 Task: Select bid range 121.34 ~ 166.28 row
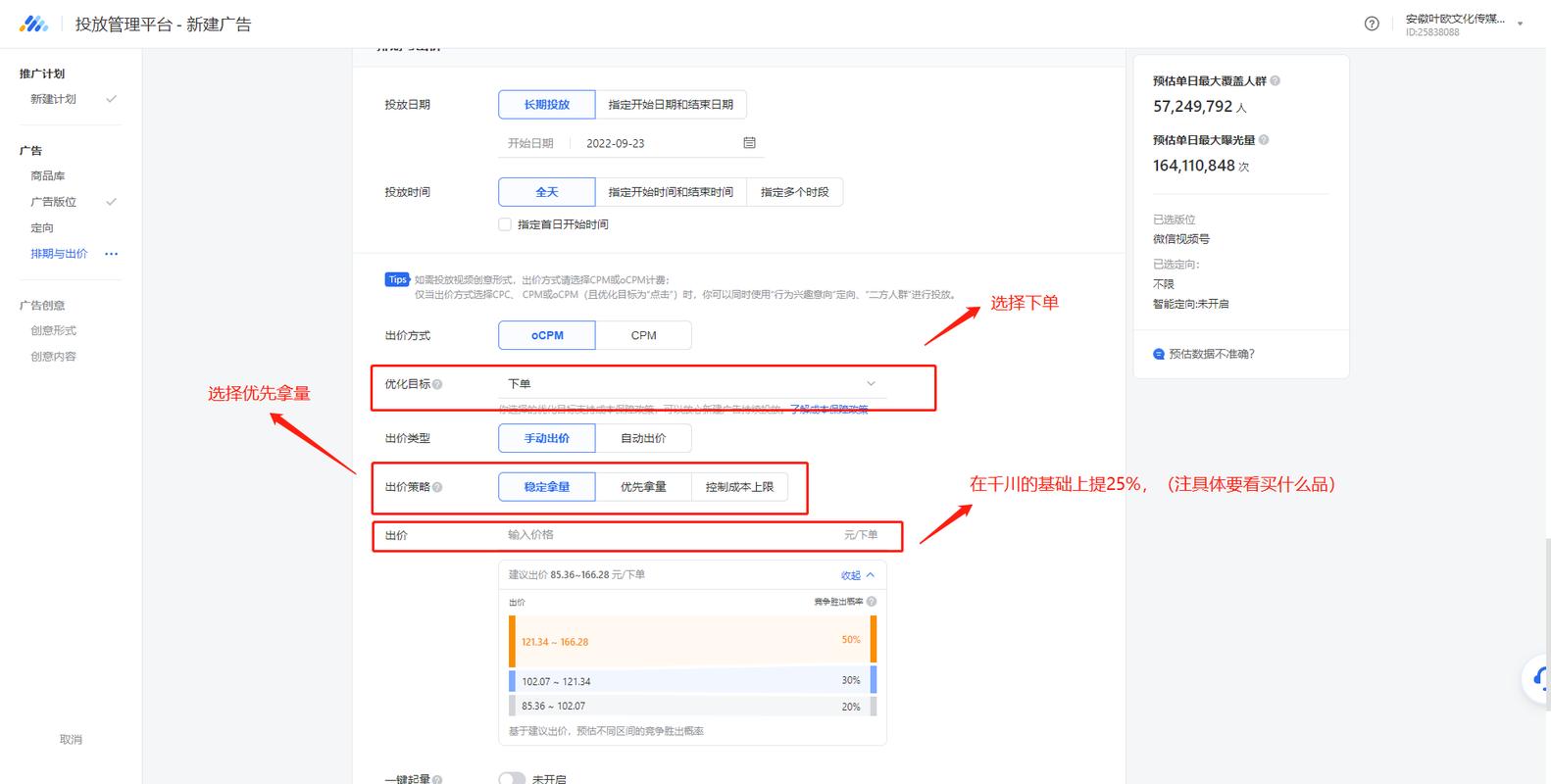pyautogui.click(x=692, y=641)
